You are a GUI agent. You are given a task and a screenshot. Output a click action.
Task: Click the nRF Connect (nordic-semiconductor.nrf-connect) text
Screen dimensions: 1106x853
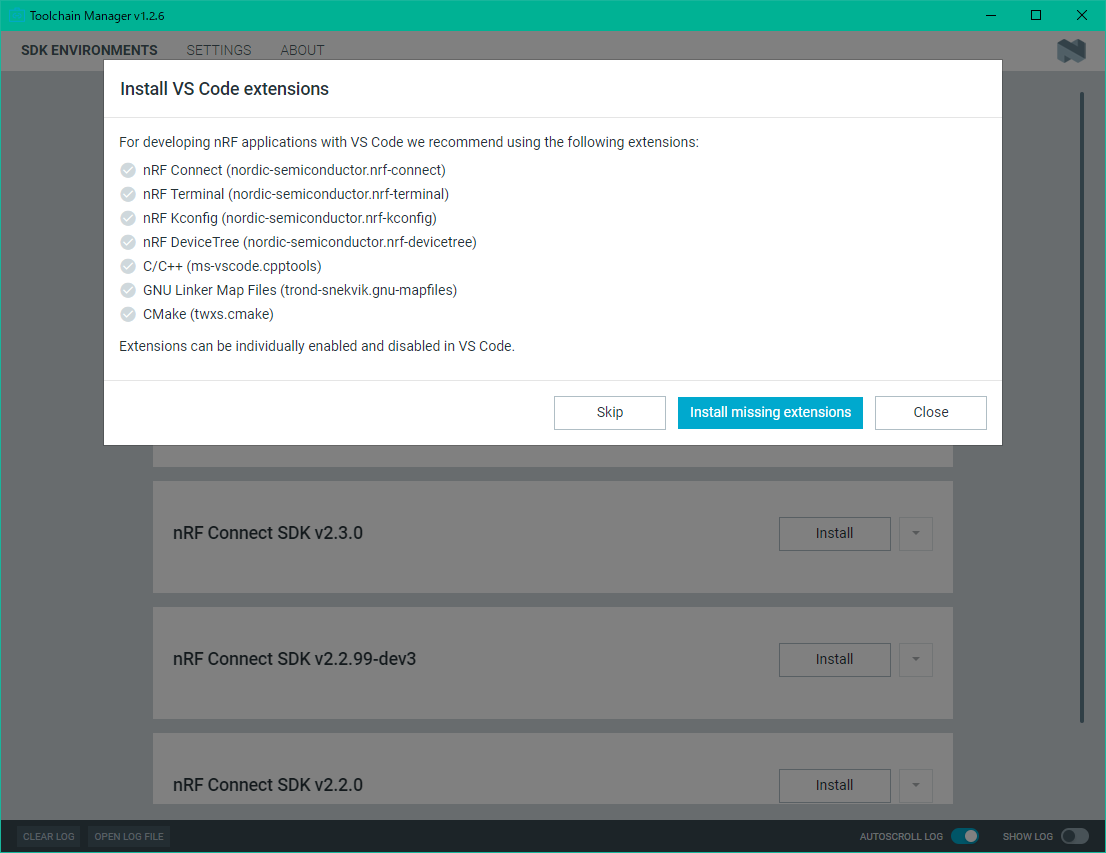[294, 170]
